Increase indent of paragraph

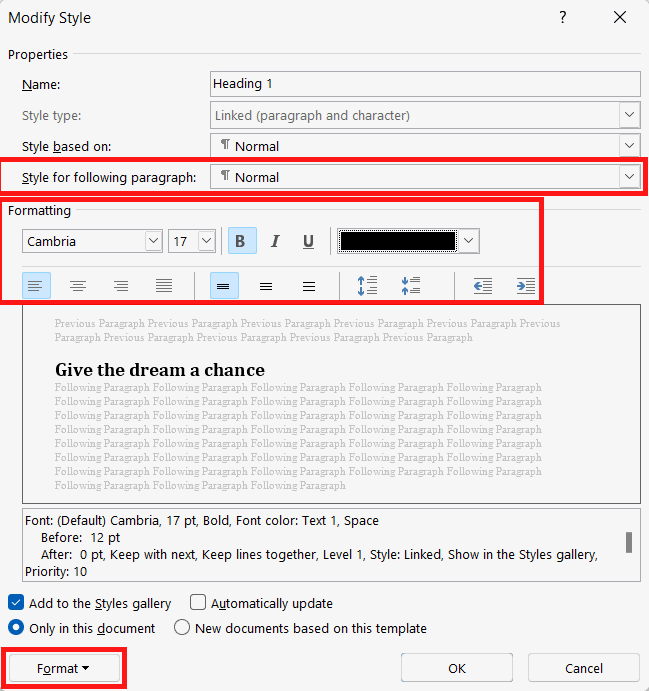[x=525, y=286]
